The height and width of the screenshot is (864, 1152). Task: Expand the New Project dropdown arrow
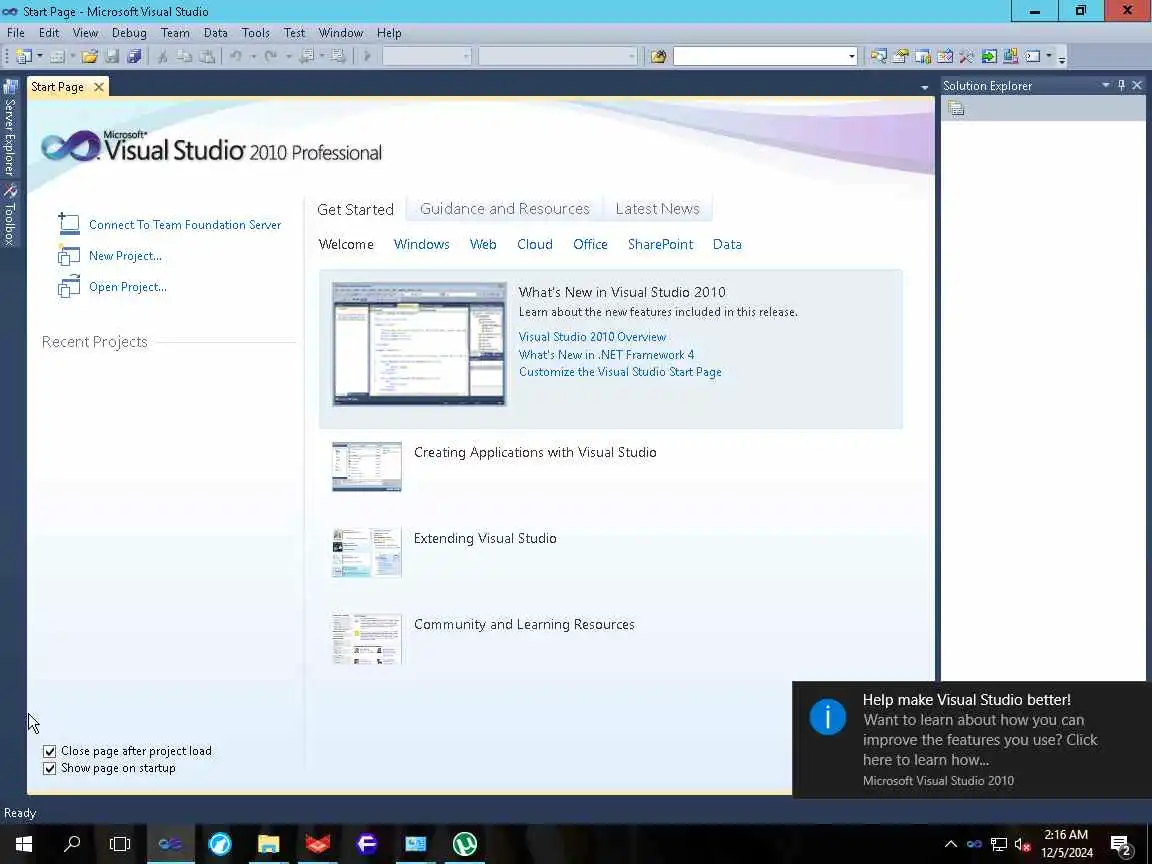coord(39,56)
